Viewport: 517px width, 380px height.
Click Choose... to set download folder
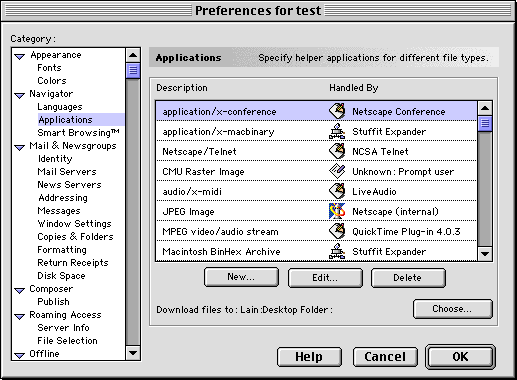pyautogui.click(x=452, y=309)
